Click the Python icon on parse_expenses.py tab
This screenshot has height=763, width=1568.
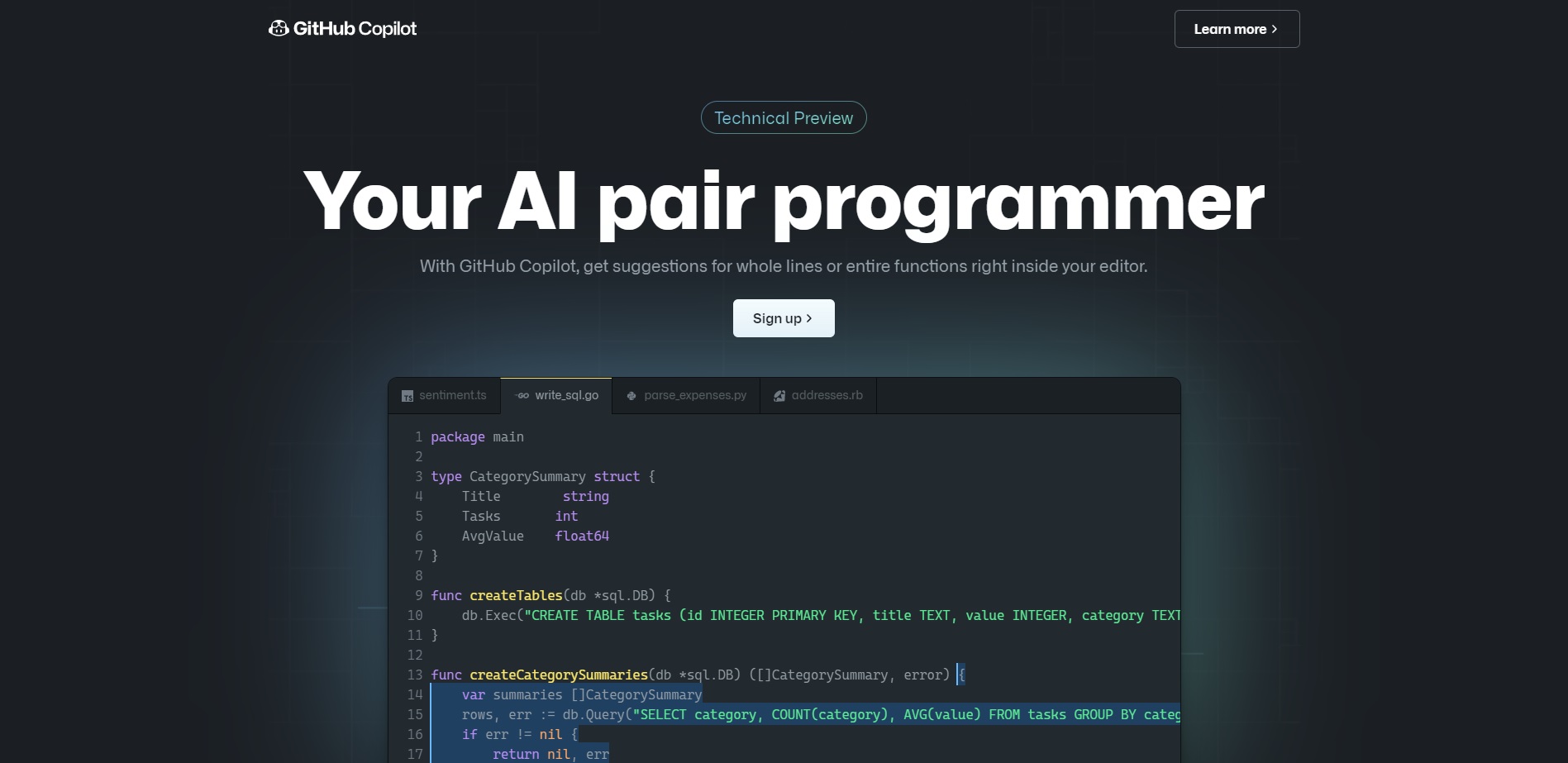click(x=631, y=396)
